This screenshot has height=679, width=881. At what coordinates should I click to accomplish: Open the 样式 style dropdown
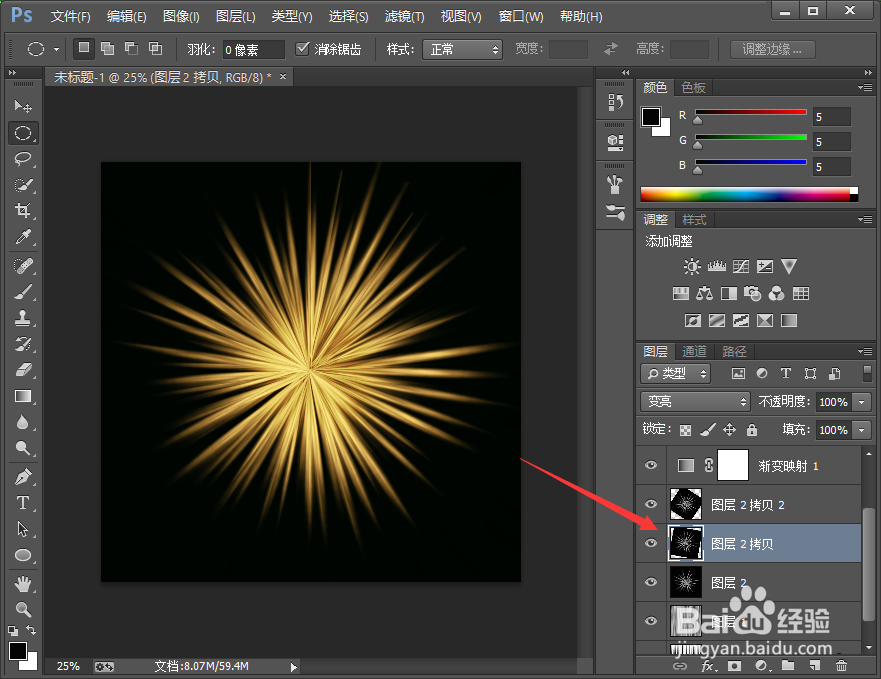point(462,49)
